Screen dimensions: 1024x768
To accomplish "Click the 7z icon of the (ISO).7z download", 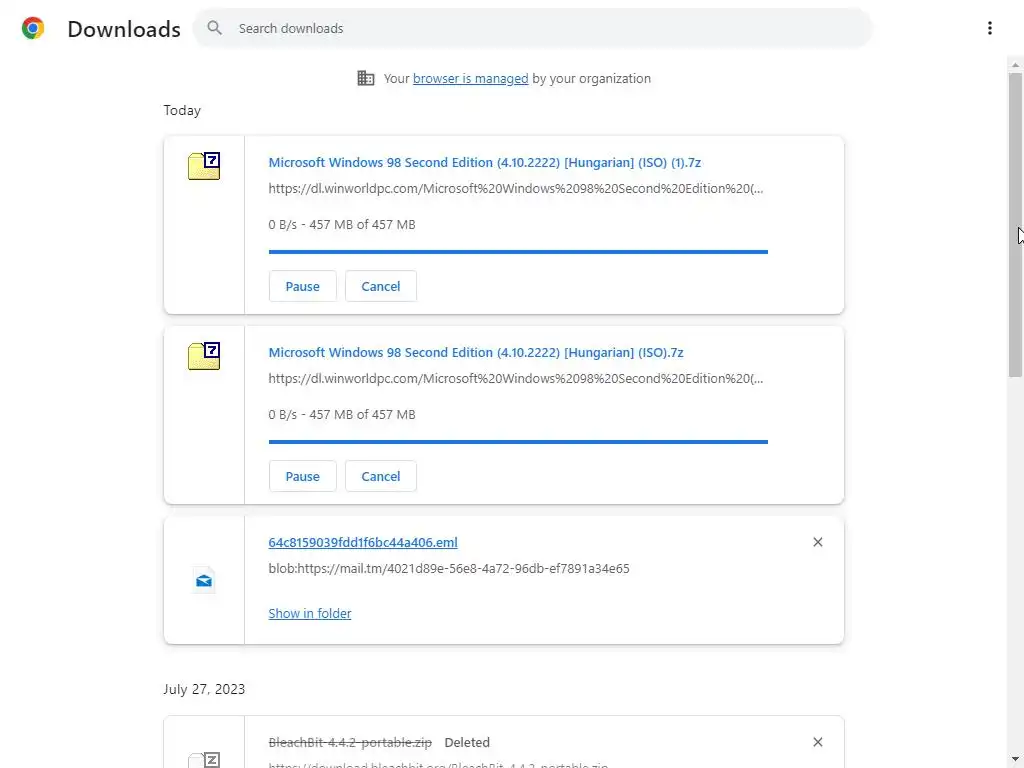I will (x=204, y=356).
